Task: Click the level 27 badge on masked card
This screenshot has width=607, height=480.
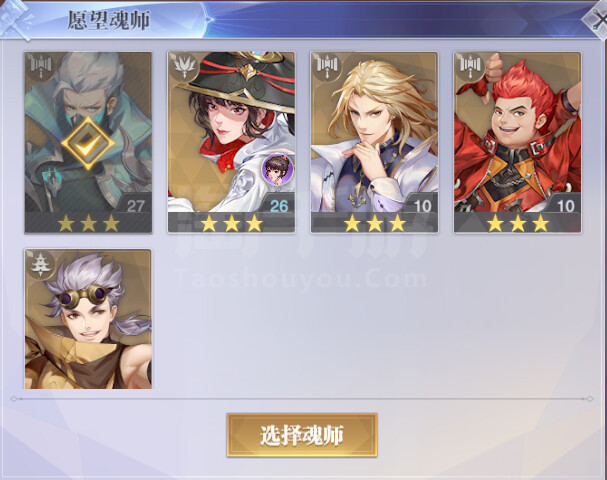Action: 135,205
